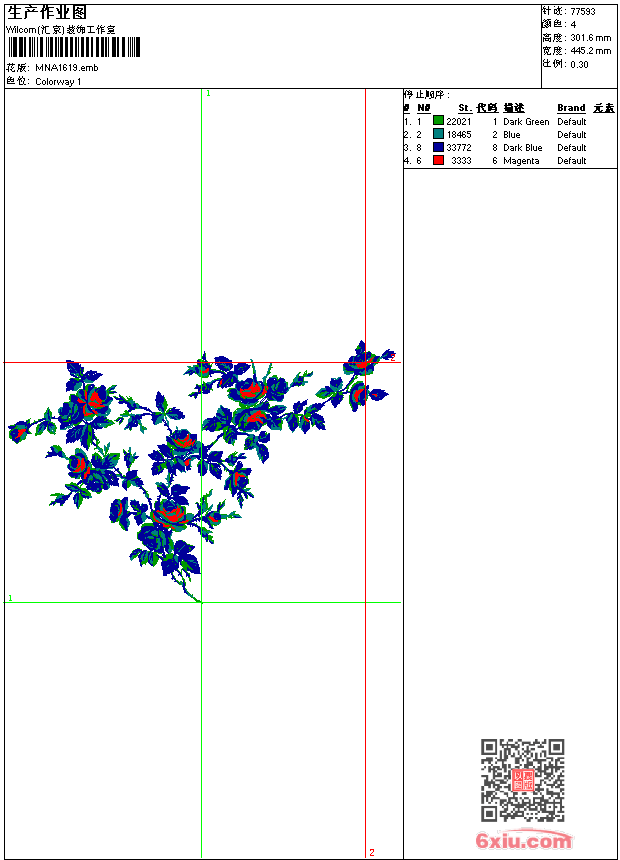Viewport: 620px width, 860px height.
Task: Click the red marker 2 at bottom
Action: [371, 852]
